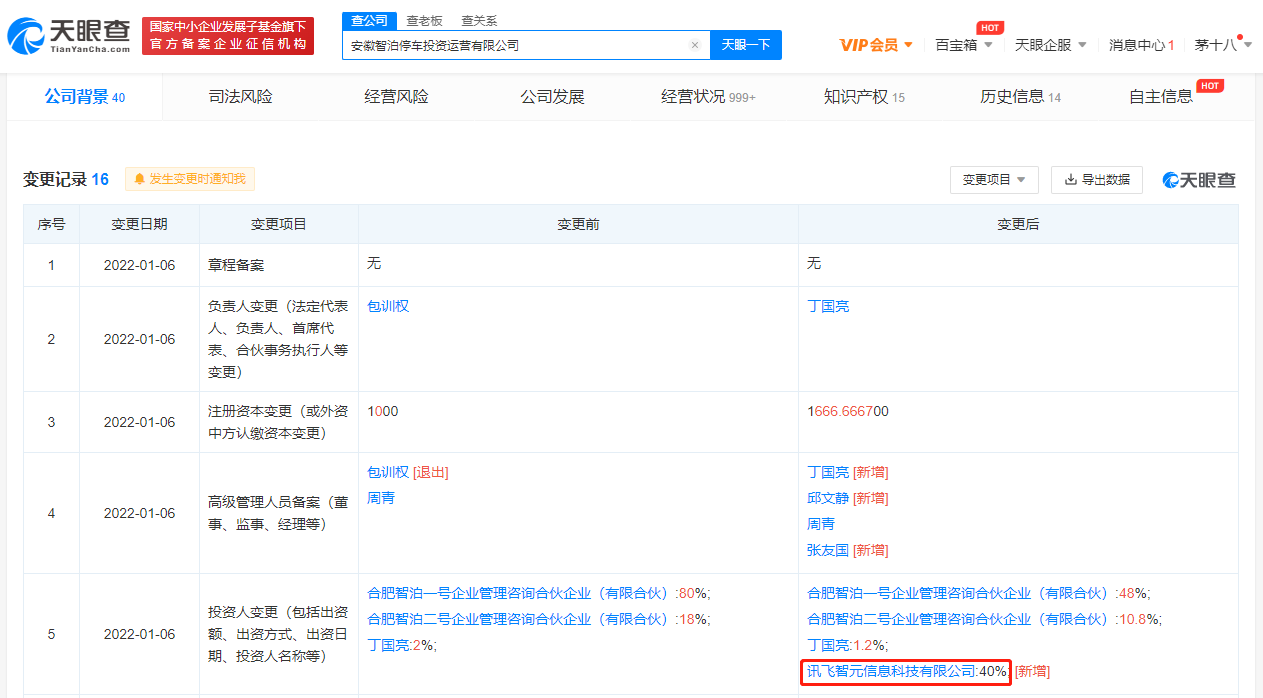
Task: Open 包训权 link in row 2
Action: 388,306
